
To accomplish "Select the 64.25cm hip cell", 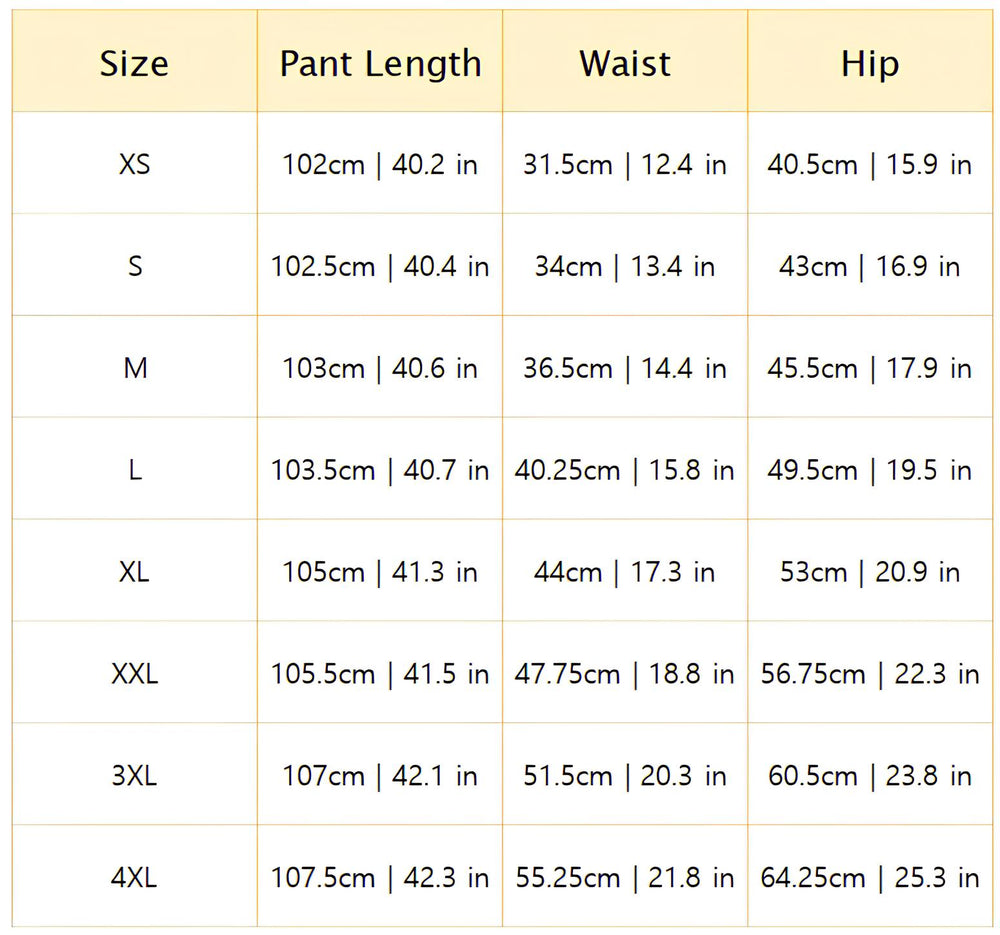I will (x=870, y=878).
